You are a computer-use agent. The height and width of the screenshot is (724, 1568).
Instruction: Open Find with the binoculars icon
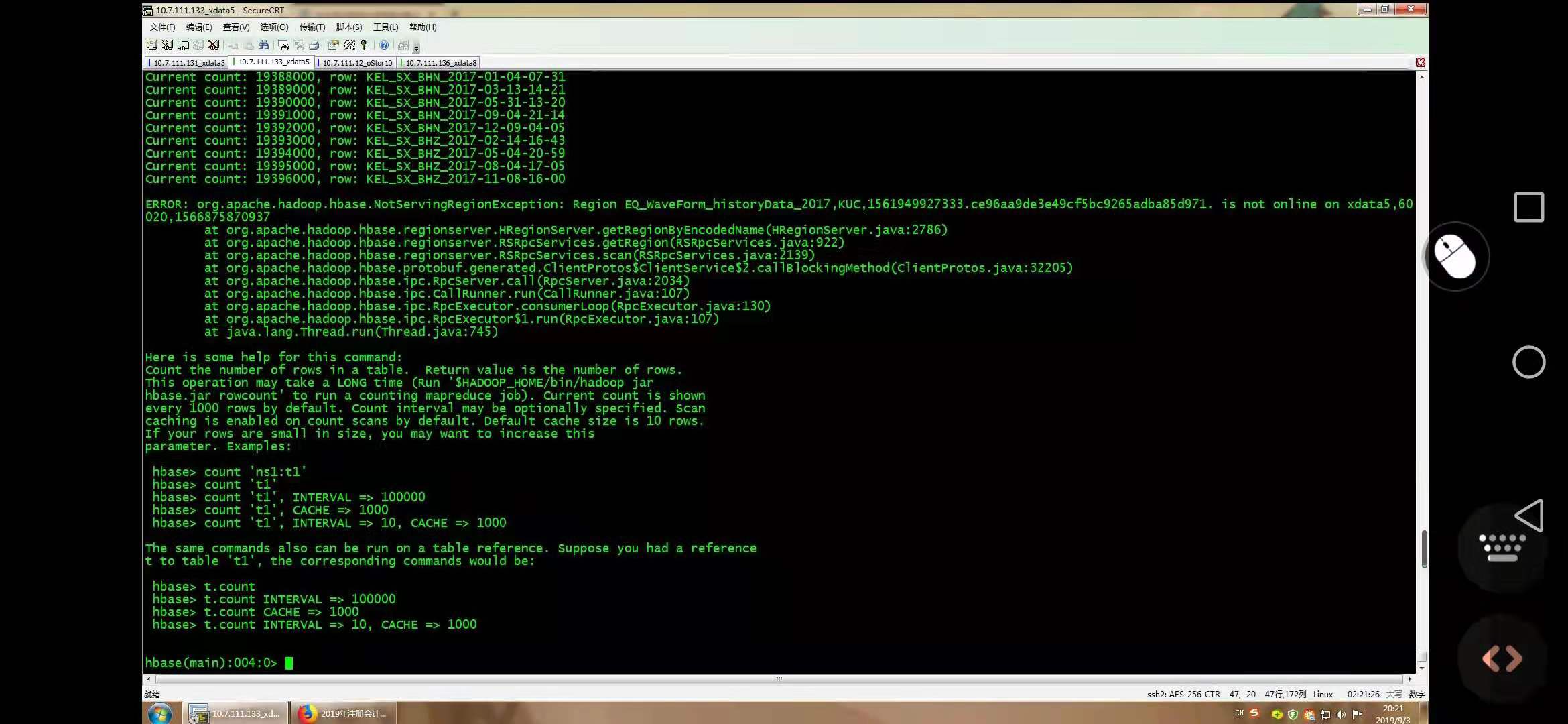[x=264, y=45]
